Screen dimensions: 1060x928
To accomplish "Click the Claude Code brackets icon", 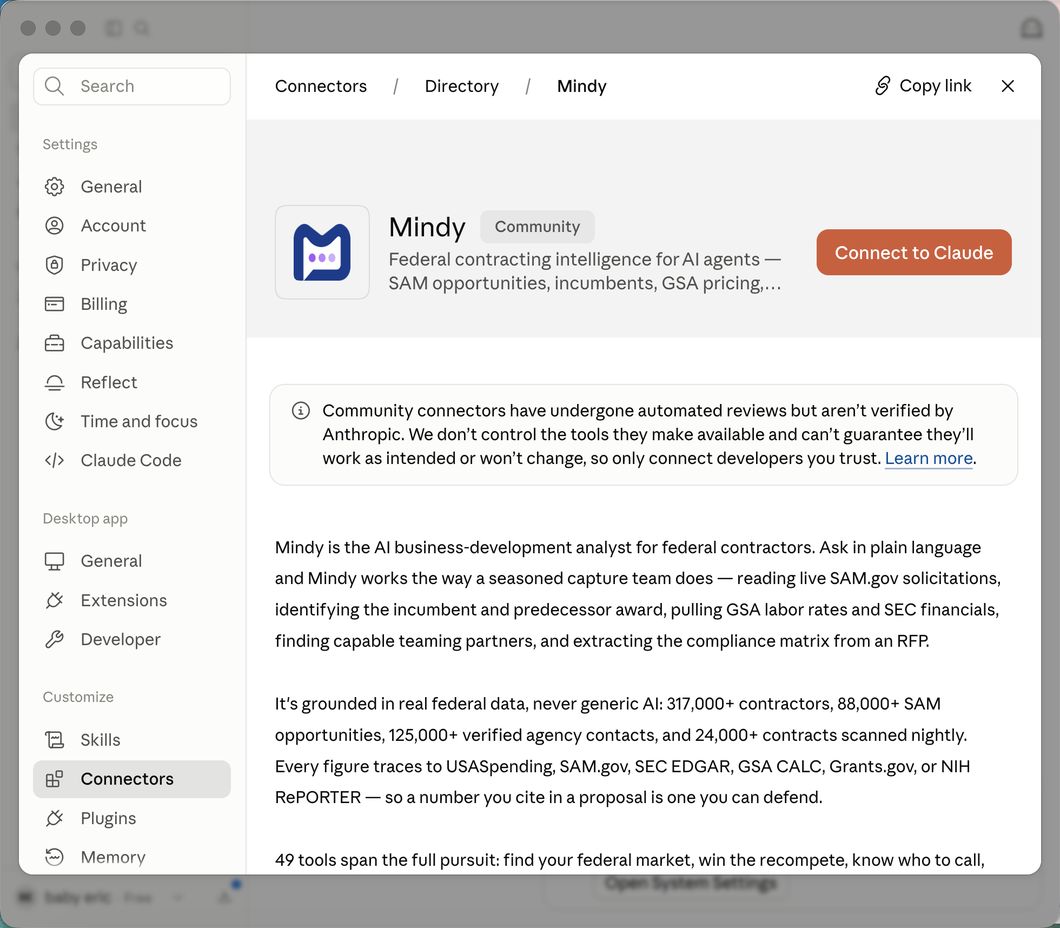I will pos(54,460).
